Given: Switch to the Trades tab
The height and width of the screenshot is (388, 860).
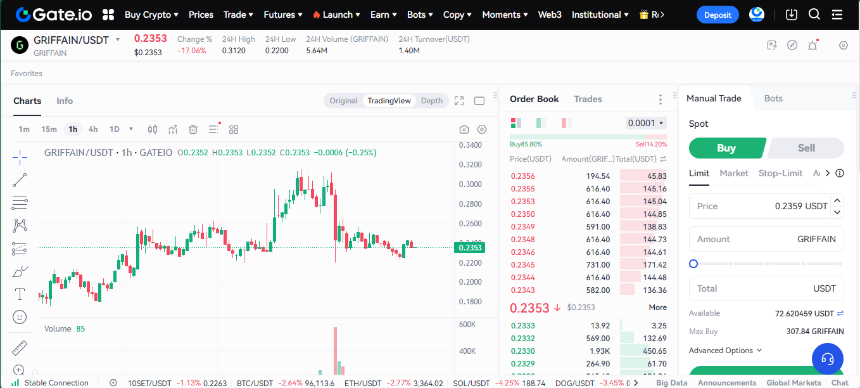Looking at the screenshot, I should pyautogui.click(x=588, y=99).
